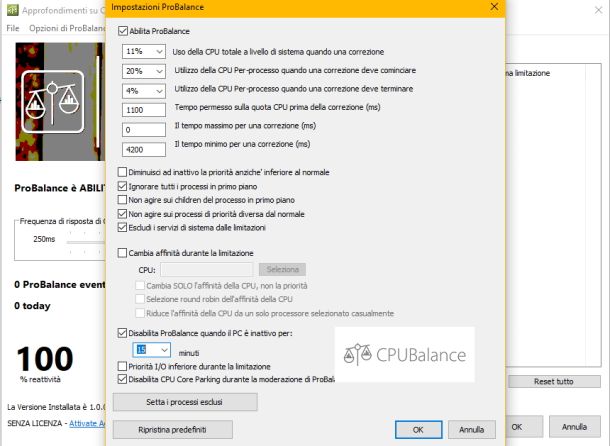The image size is (610, 446).
Task: Click Annulla in the ProBalance settings dialog
Action: tap(472, 430)
